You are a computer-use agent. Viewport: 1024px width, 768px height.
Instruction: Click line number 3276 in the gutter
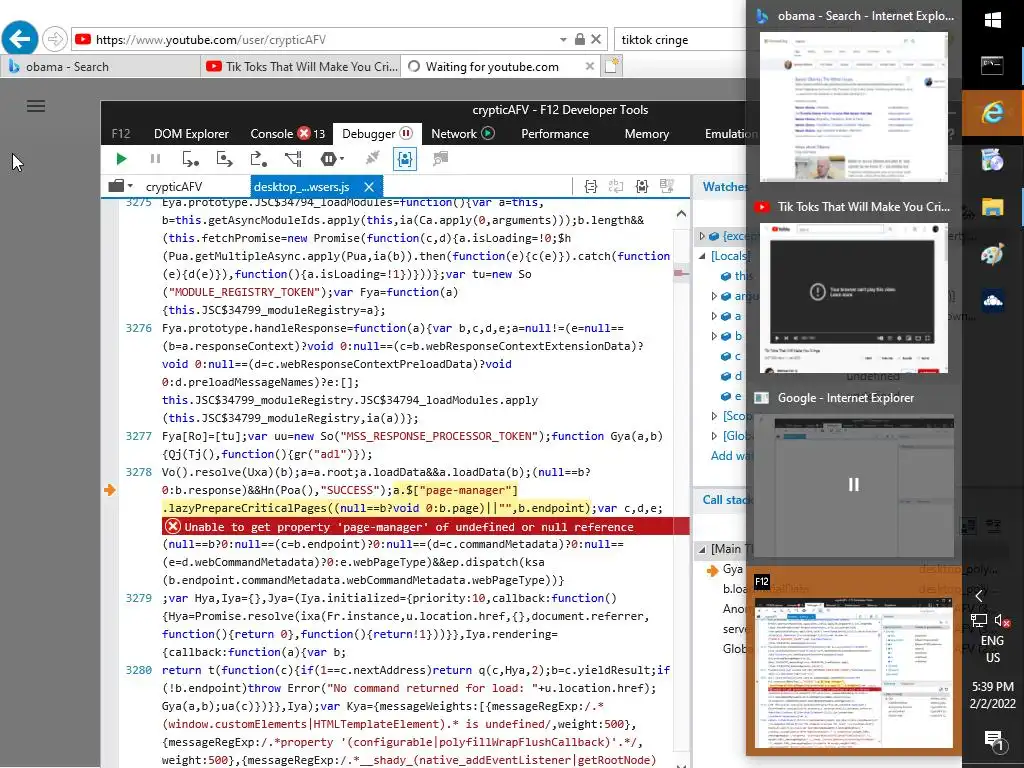[138, 328]
